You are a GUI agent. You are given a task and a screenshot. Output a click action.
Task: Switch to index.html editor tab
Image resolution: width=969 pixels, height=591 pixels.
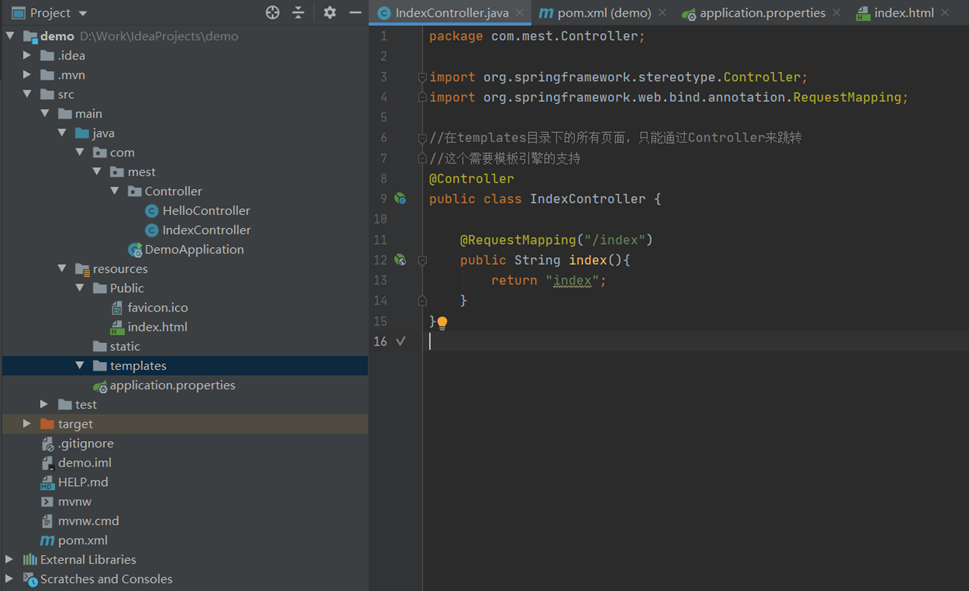[x=903, y=12]
